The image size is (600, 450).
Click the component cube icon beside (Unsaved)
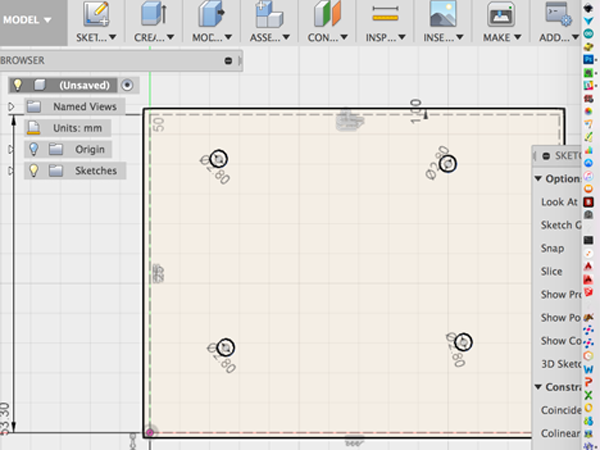pos(39,85)
